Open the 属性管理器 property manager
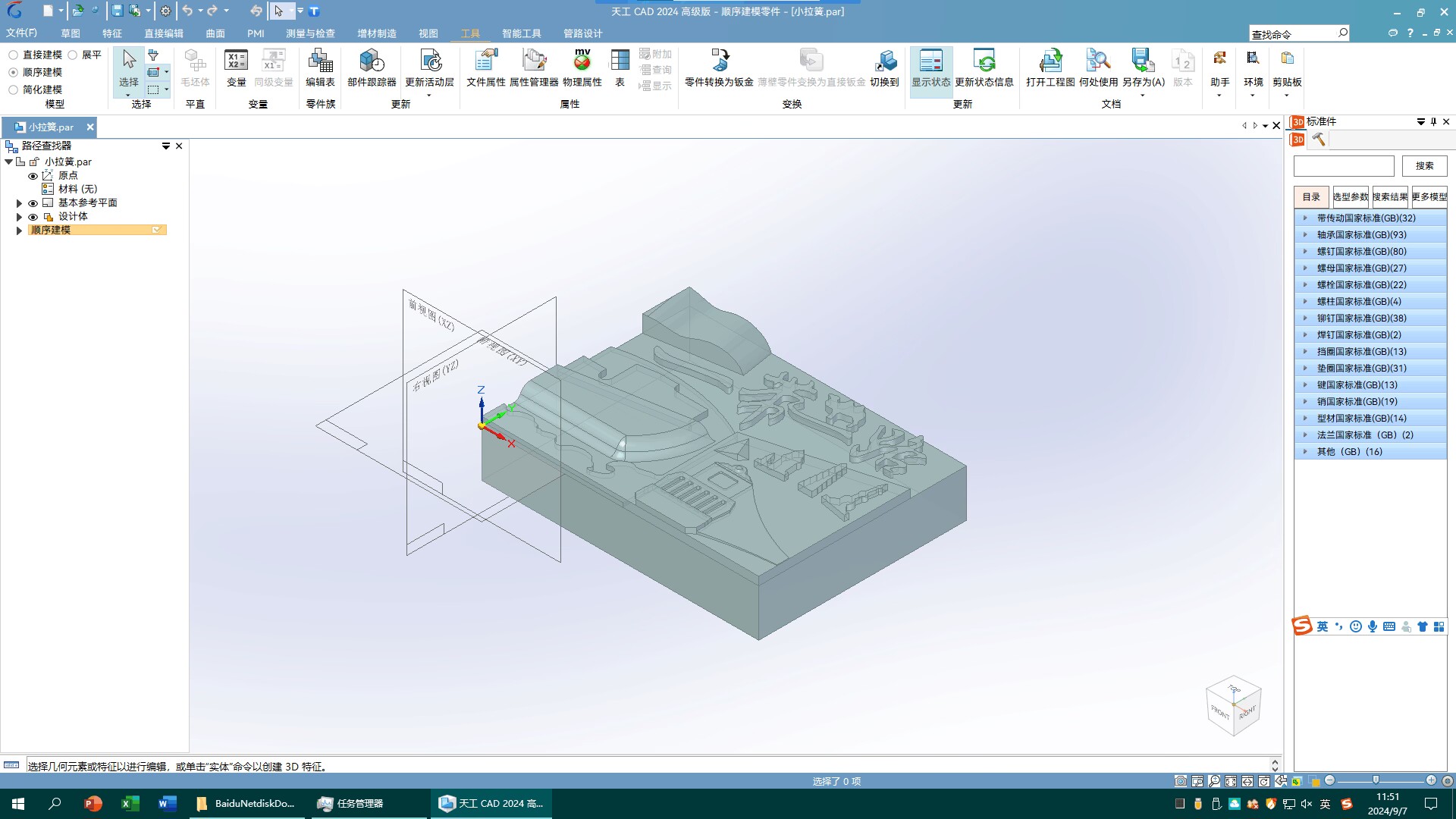 534,68
